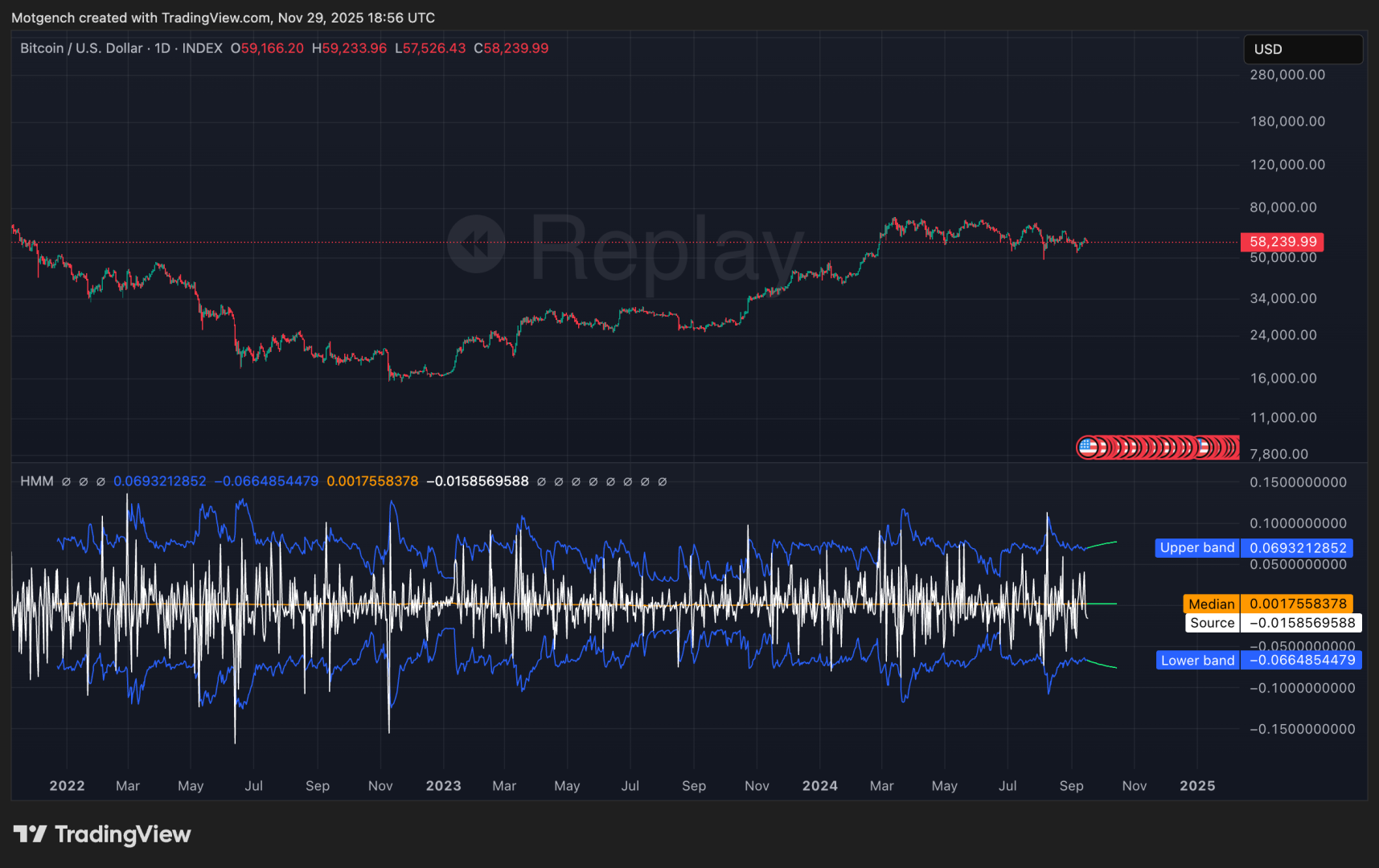Click the TradingView wordmark text
Screen dimensions: 1379x868
123,834
